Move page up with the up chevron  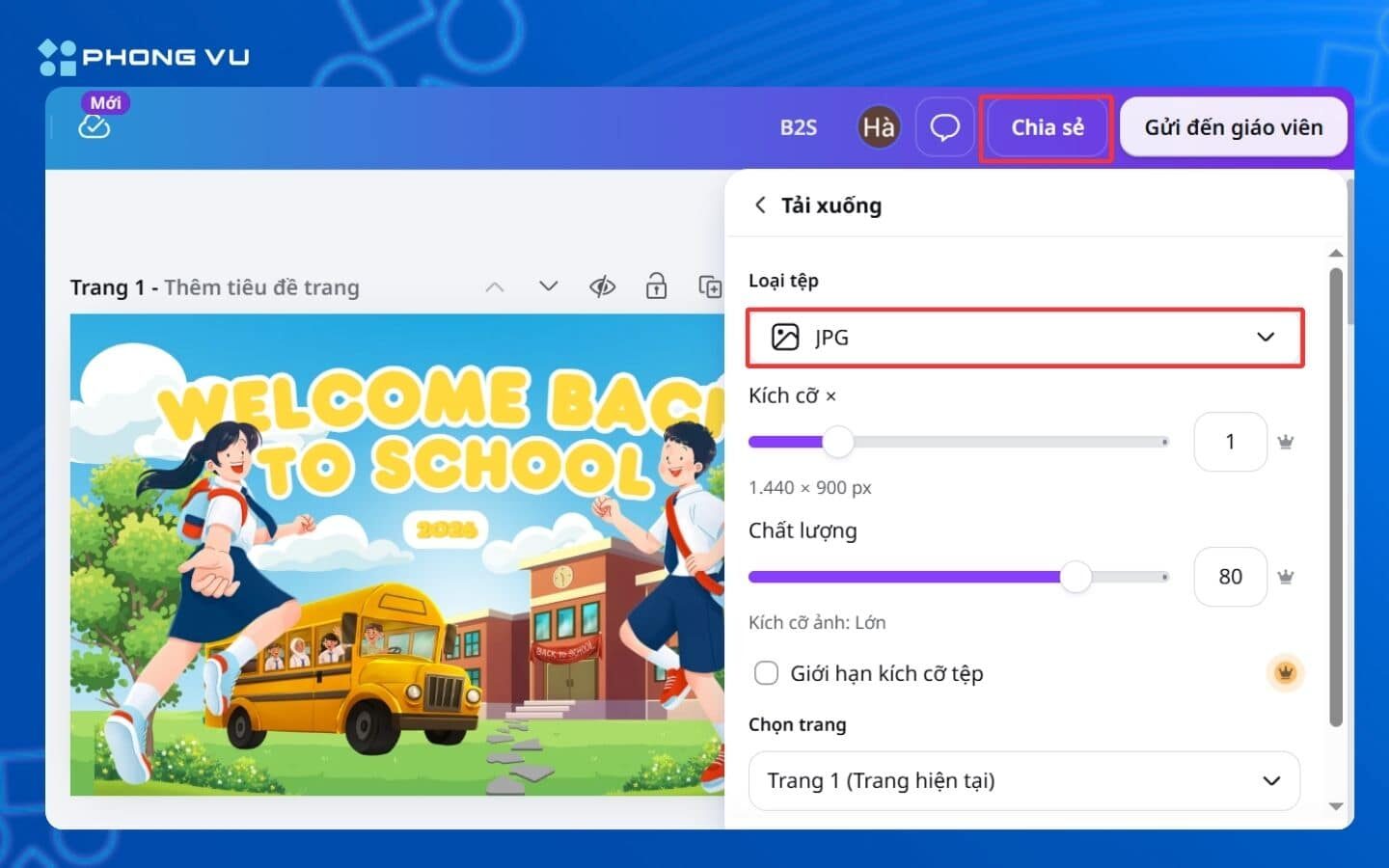point(495,286)
